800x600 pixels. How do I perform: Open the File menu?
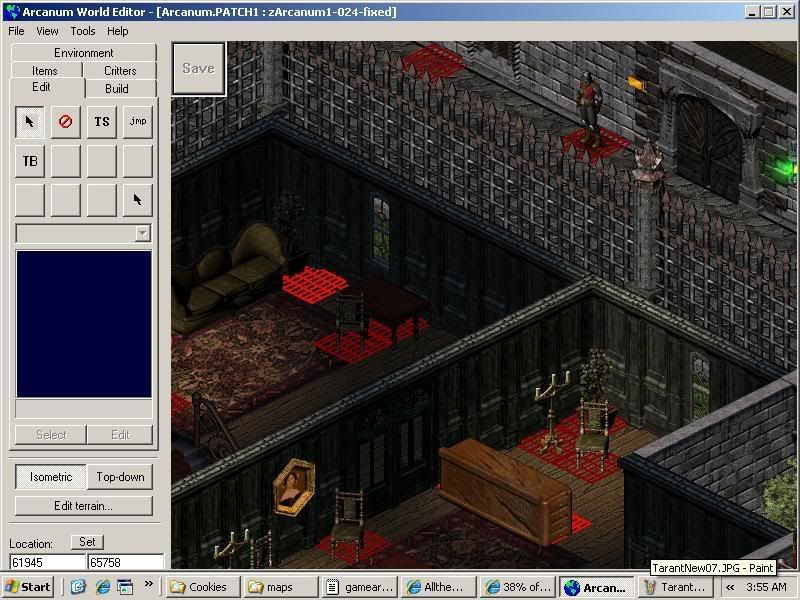point(16,31)
